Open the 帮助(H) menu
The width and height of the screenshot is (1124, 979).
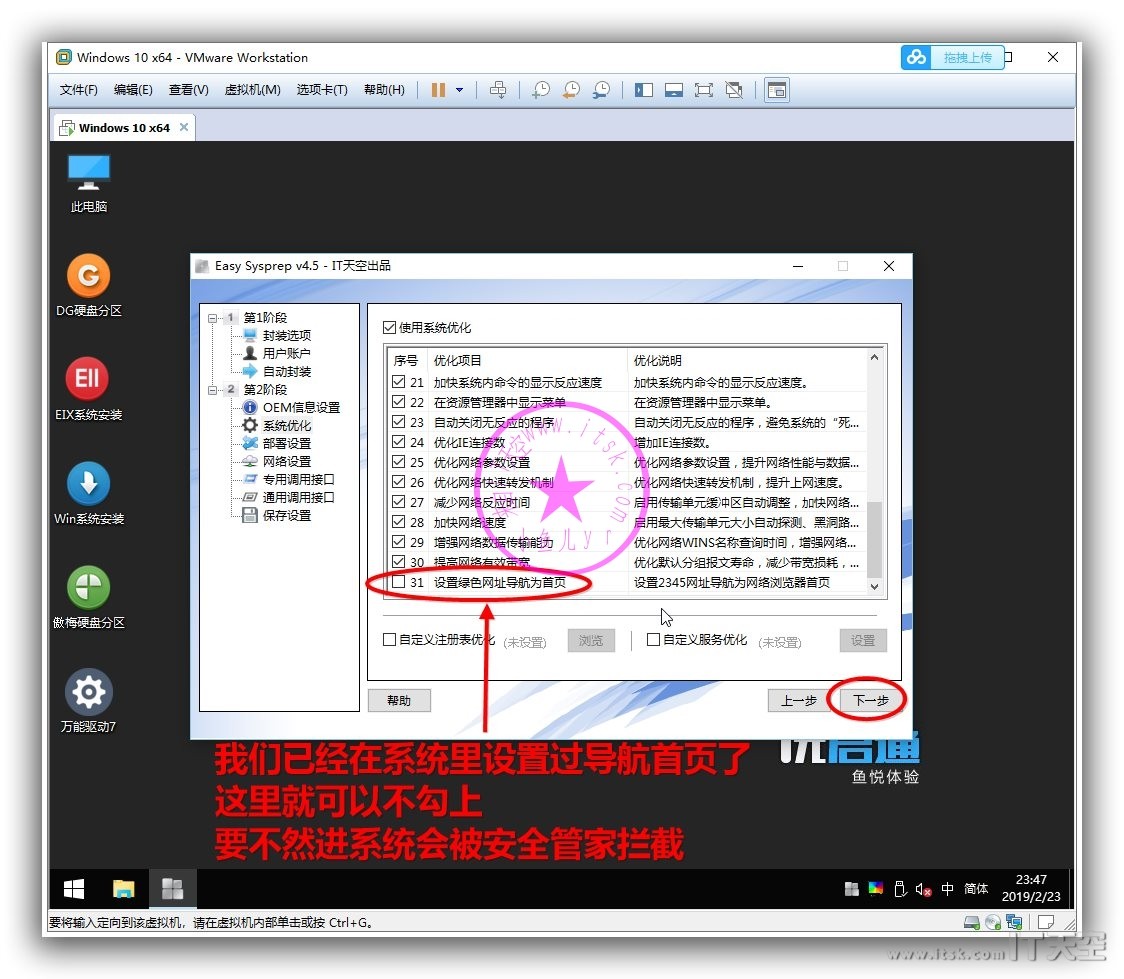pos(384,90)
